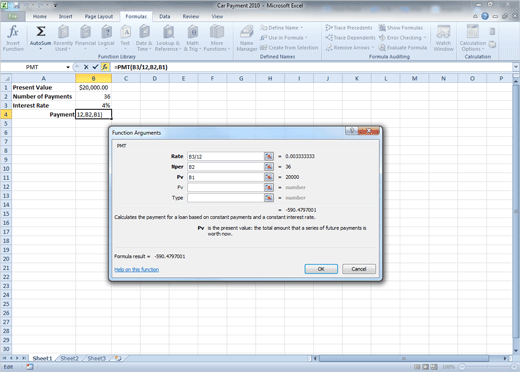Expand the Name Box dropdown arrow
The image size is (520, 372).
click(x=68, y=67)
